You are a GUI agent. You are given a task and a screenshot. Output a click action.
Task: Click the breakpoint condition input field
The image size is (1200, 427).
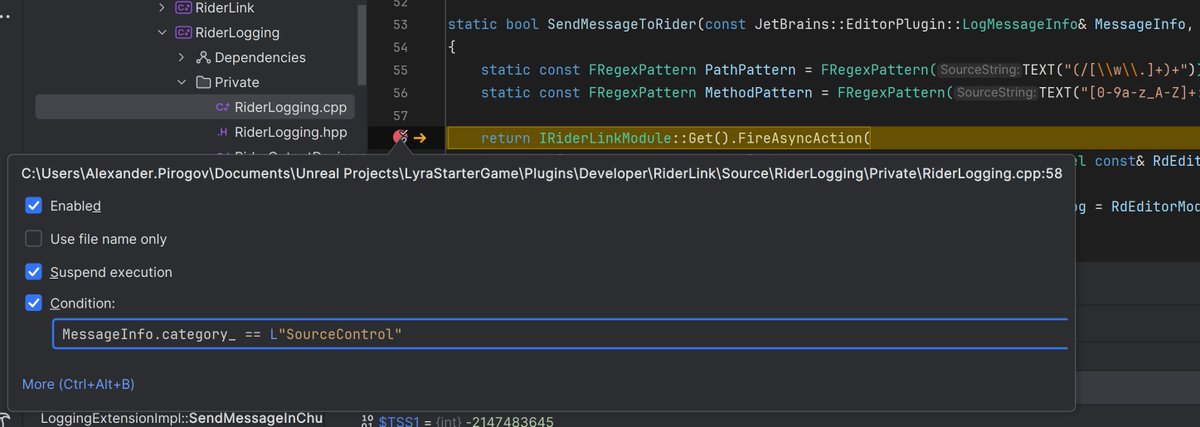point(560,333)
